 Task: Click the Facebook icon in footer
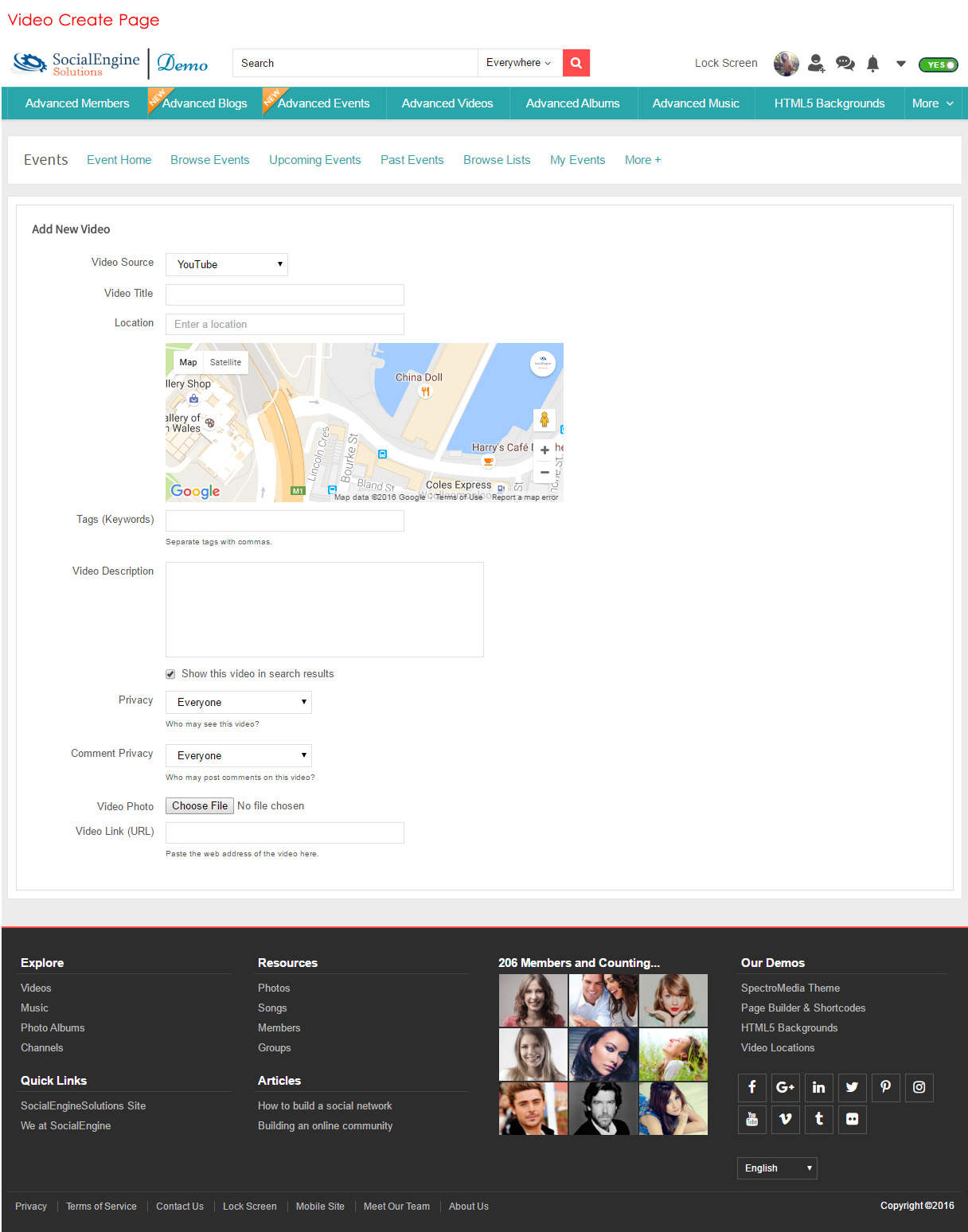pos(751,1087)
